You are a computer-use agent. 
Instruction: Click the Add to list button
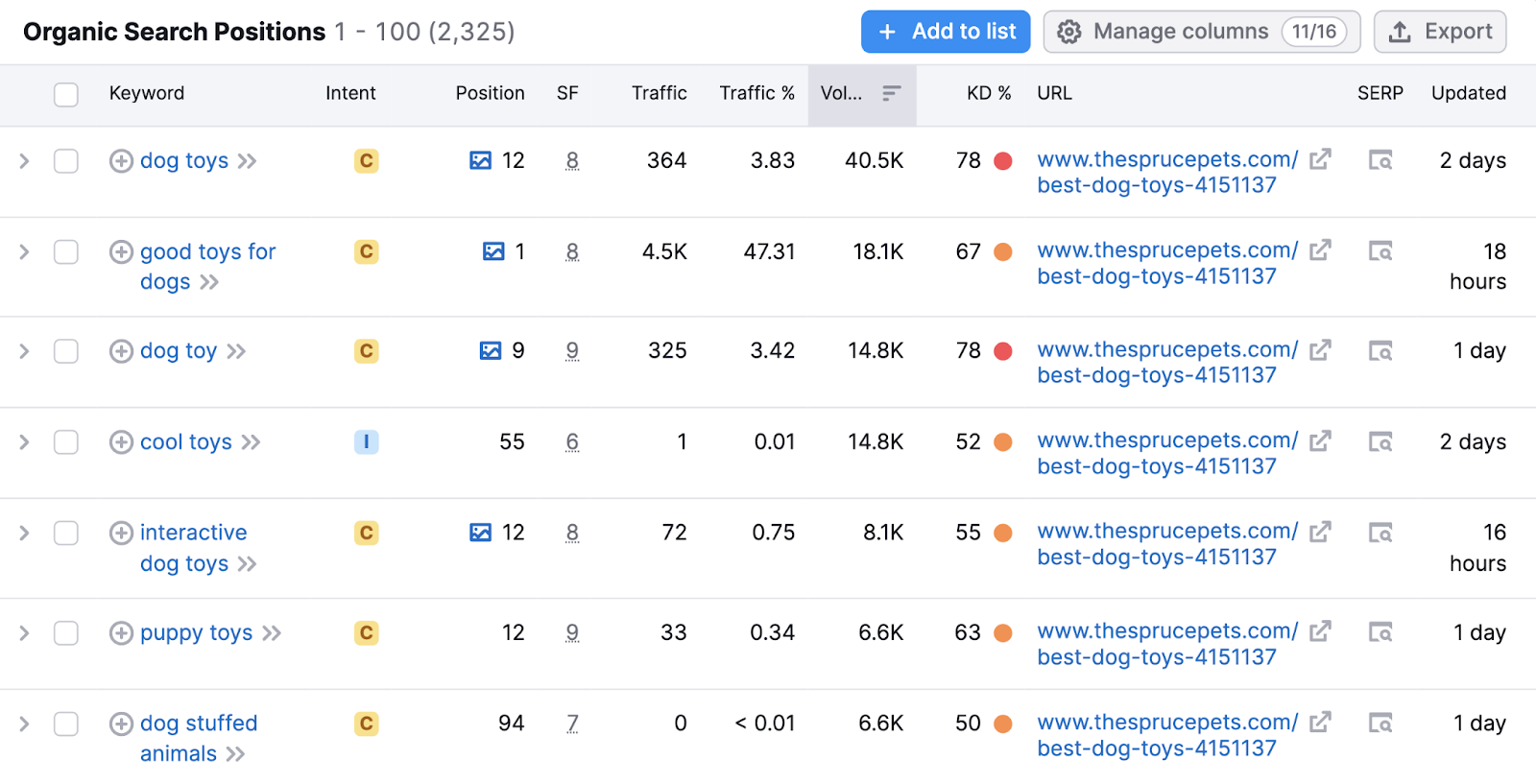[x=946, y=32]
